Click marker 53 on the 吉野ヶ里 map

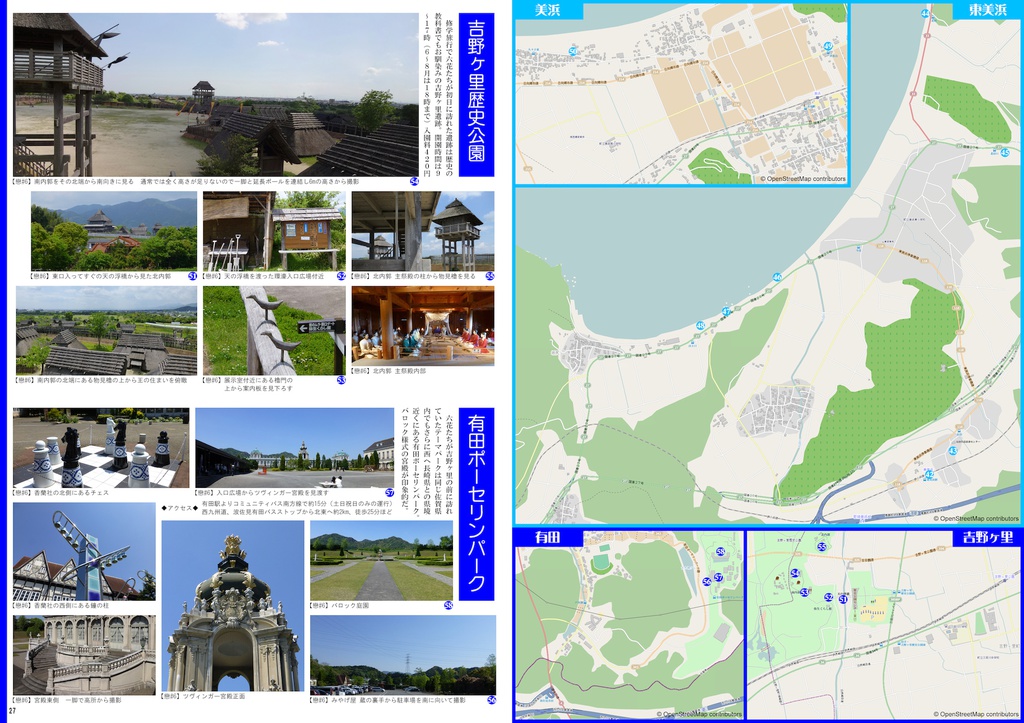coord(805,592)
